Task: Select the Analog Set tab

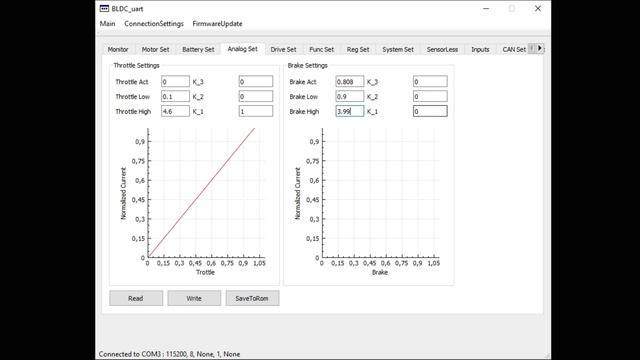Action: point(242,49)
